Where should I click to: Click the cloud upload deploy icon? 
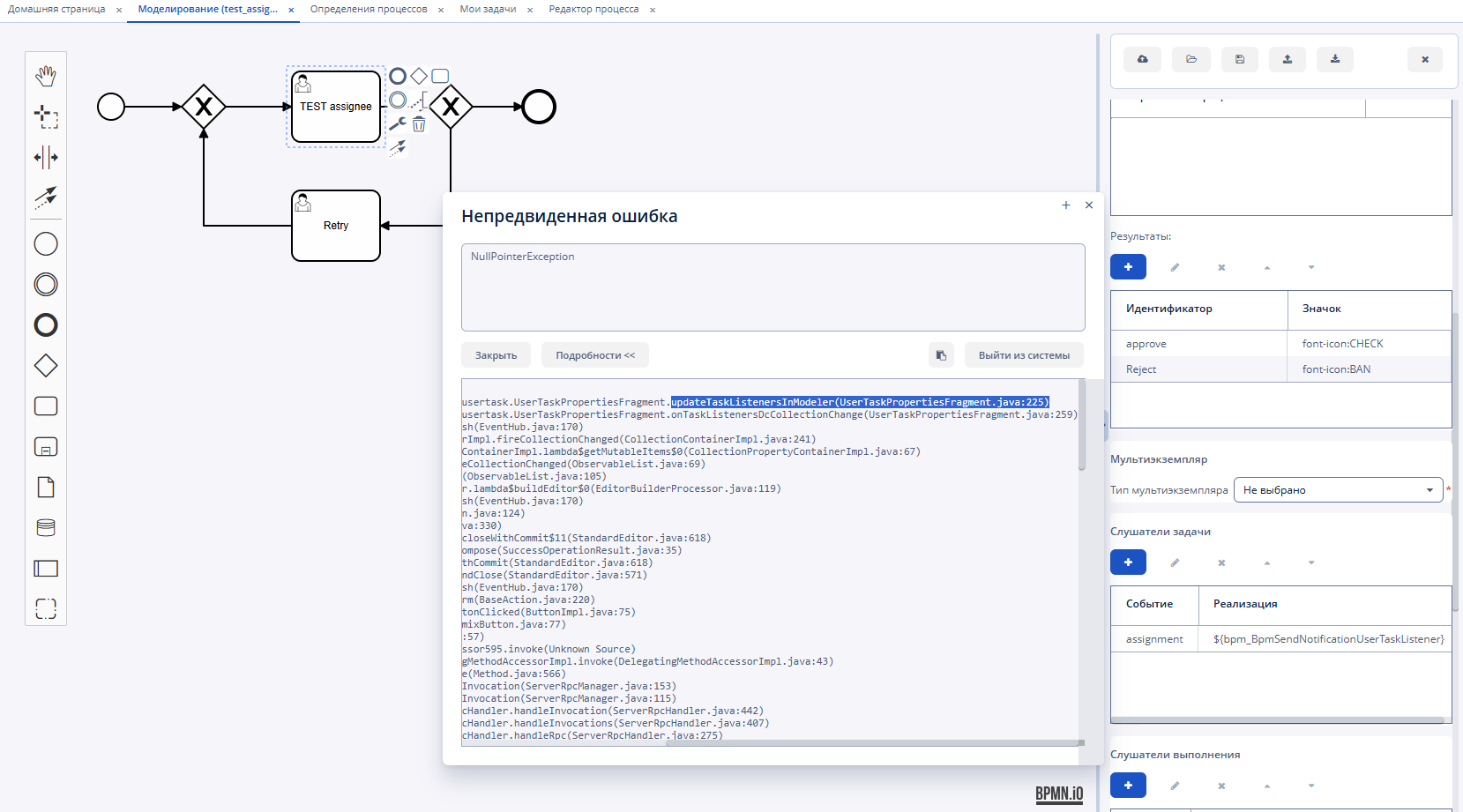tap(1142, 59)
